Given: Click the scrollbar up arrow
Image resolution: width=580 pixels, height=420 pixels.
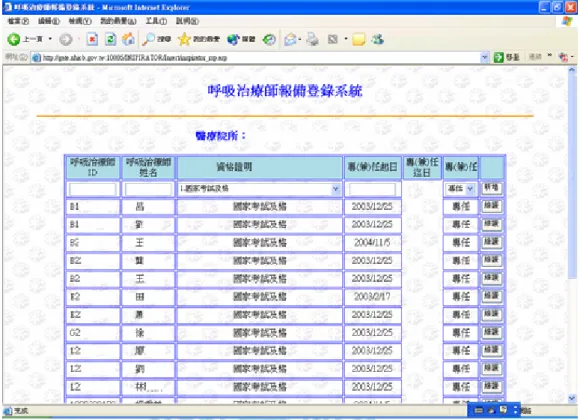Looking at the screenshot, I should coord(572,70).
